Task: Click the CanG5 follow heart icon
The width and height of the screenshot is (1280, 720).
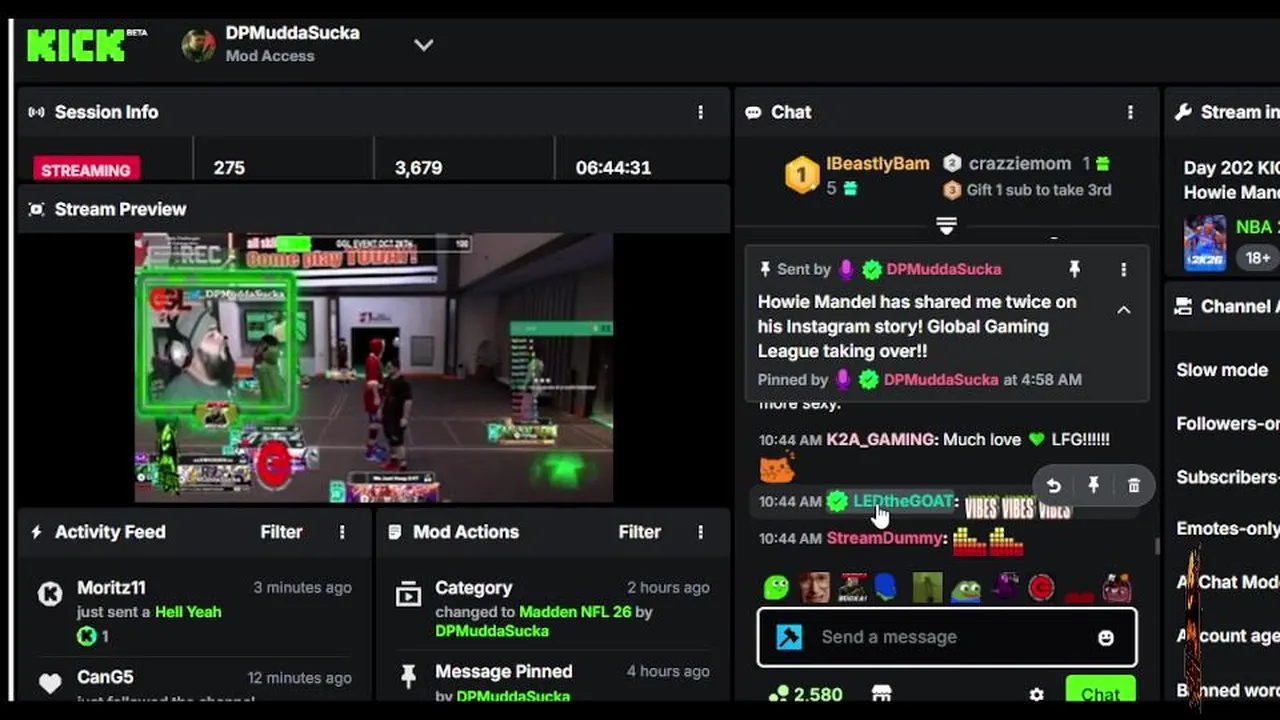Action: pos(50,684)
